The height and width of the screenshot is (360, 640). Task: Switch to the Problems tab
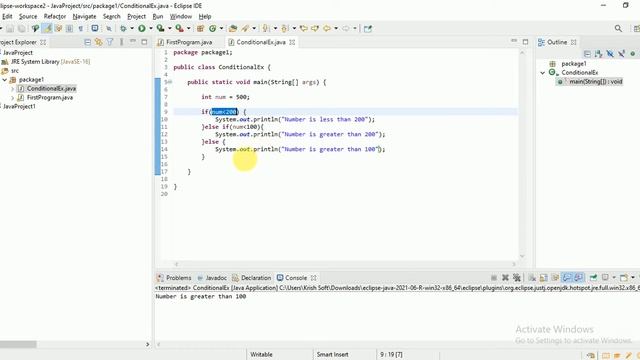point(174,278)
